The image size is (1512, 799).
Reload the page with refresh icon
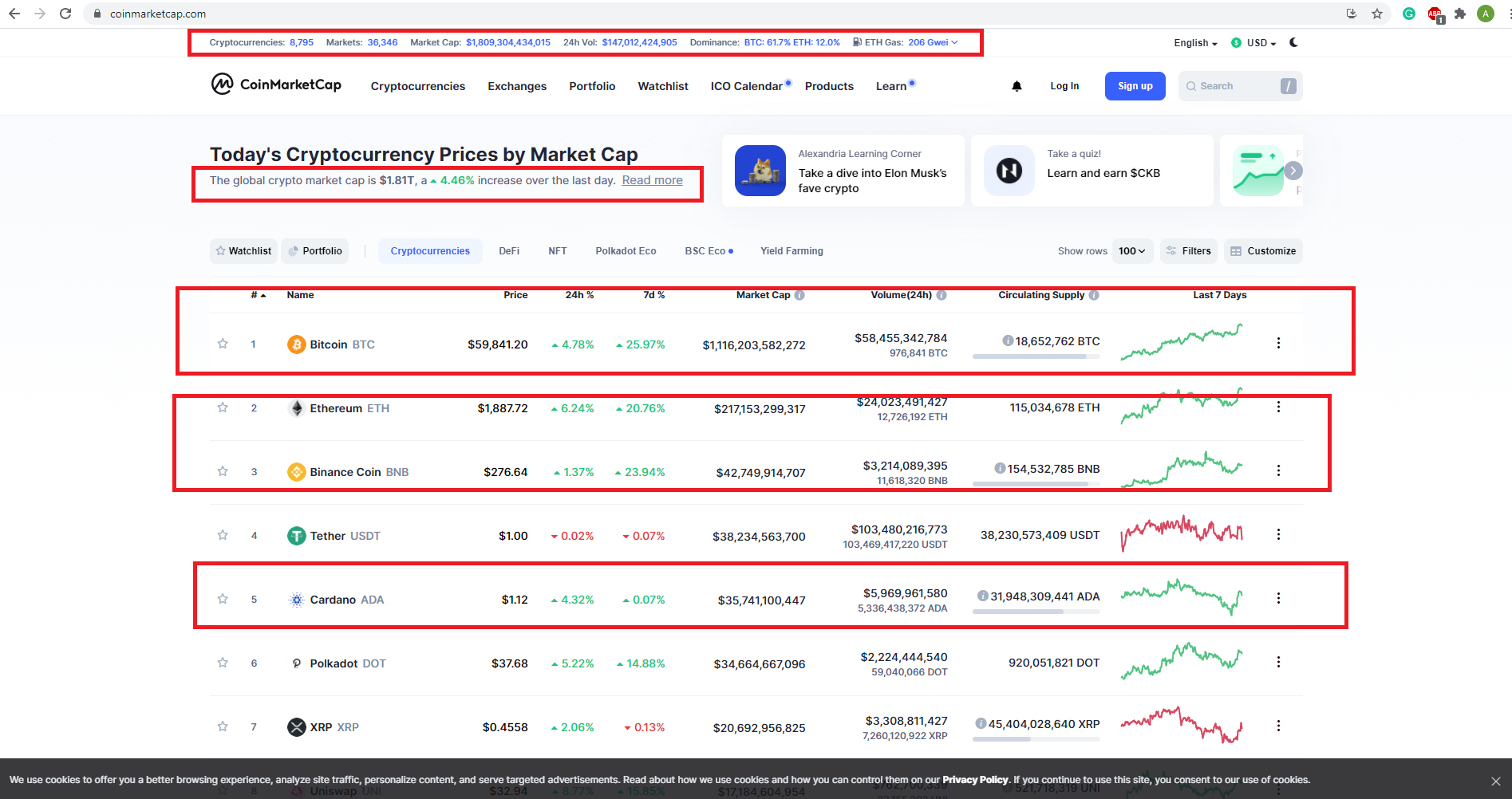point(65,14)
